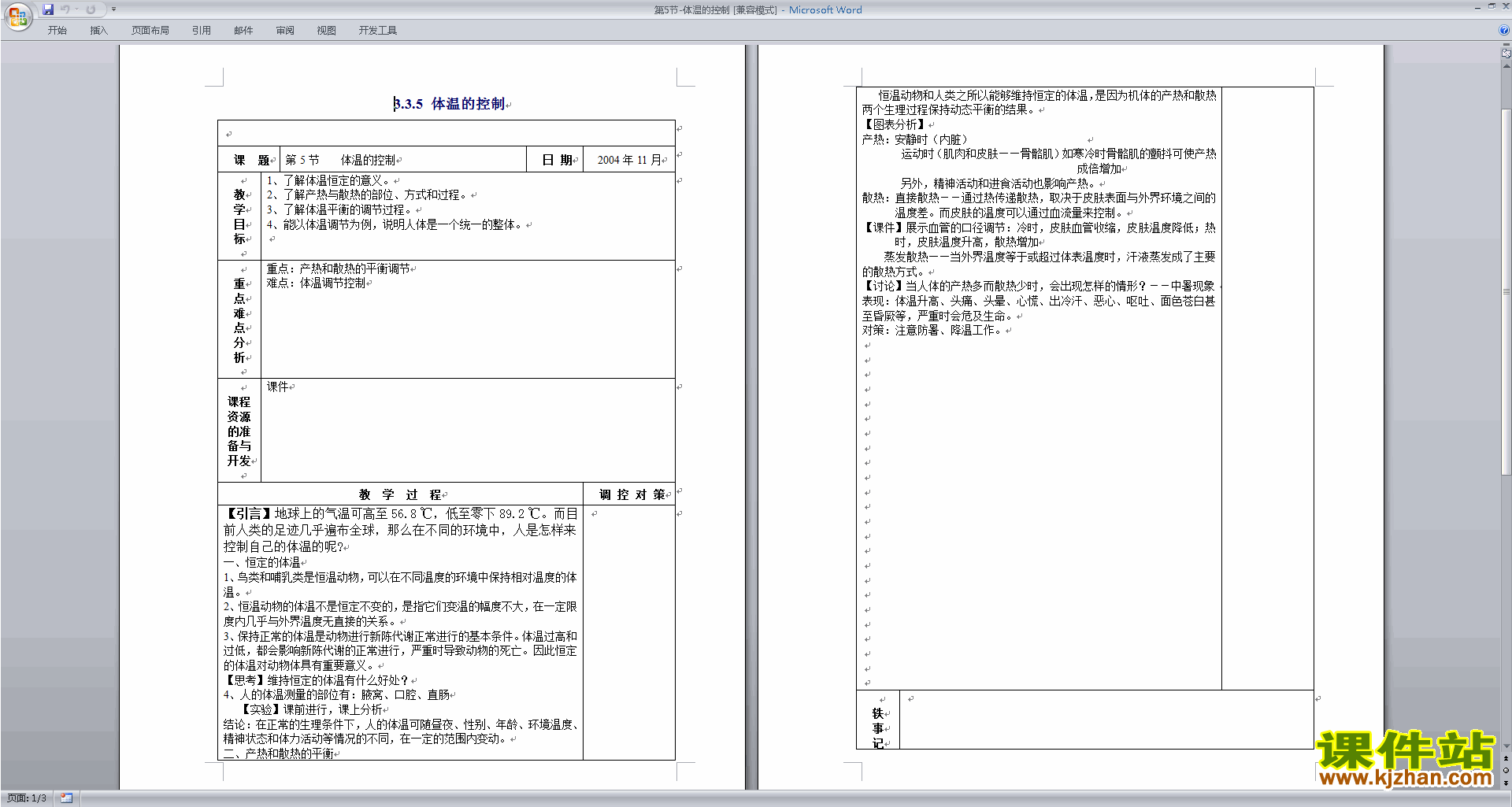Click 【图表分析】 on the second page
The height and width of the screenshot is (807, 1512).
[x=895, y=124]
